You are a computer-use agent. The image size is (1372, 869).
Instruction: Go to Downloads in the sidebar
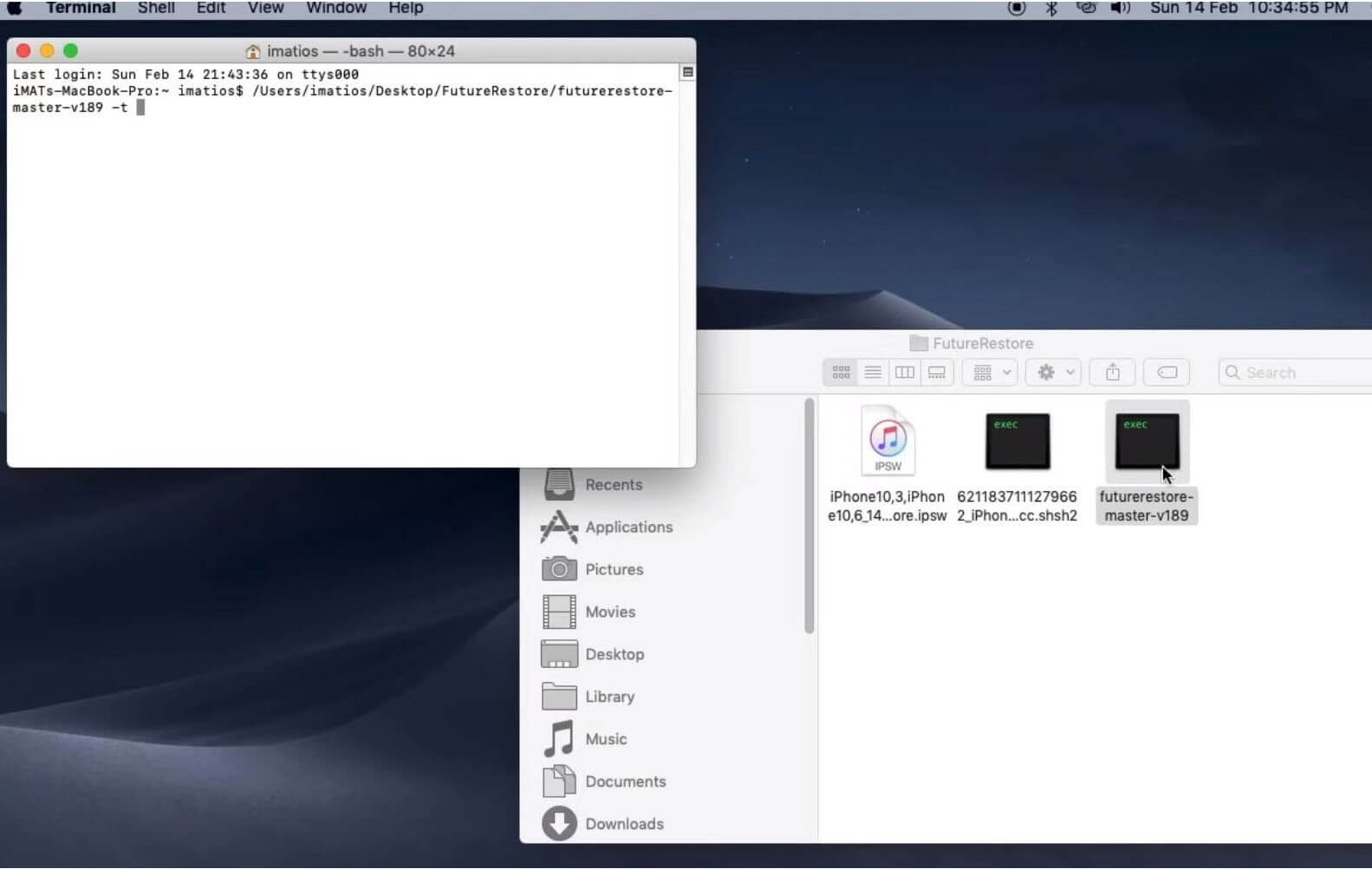coord(623,824)
